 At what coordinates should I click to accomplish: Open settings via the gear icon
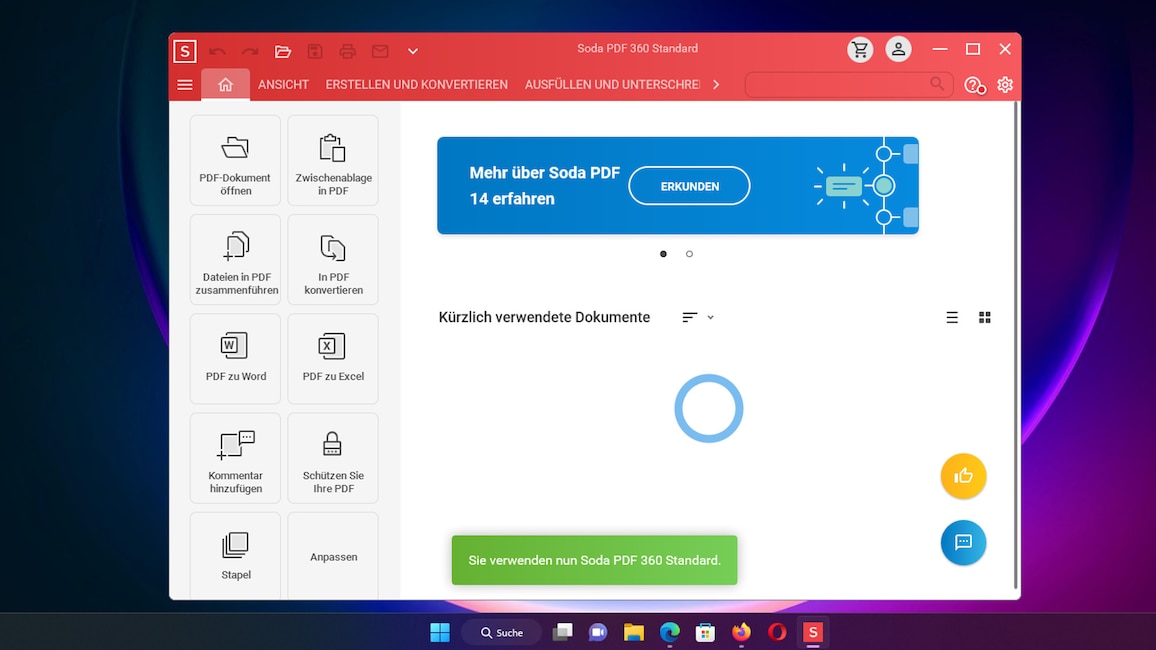1005,85
